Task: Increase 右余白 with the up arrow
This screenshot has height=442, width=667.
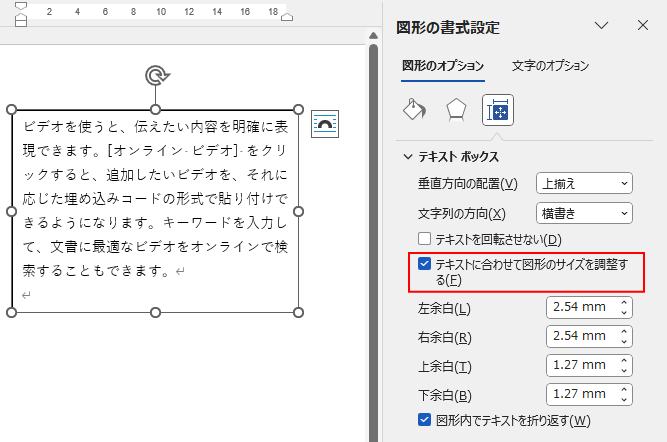Action: coord(624,331)
